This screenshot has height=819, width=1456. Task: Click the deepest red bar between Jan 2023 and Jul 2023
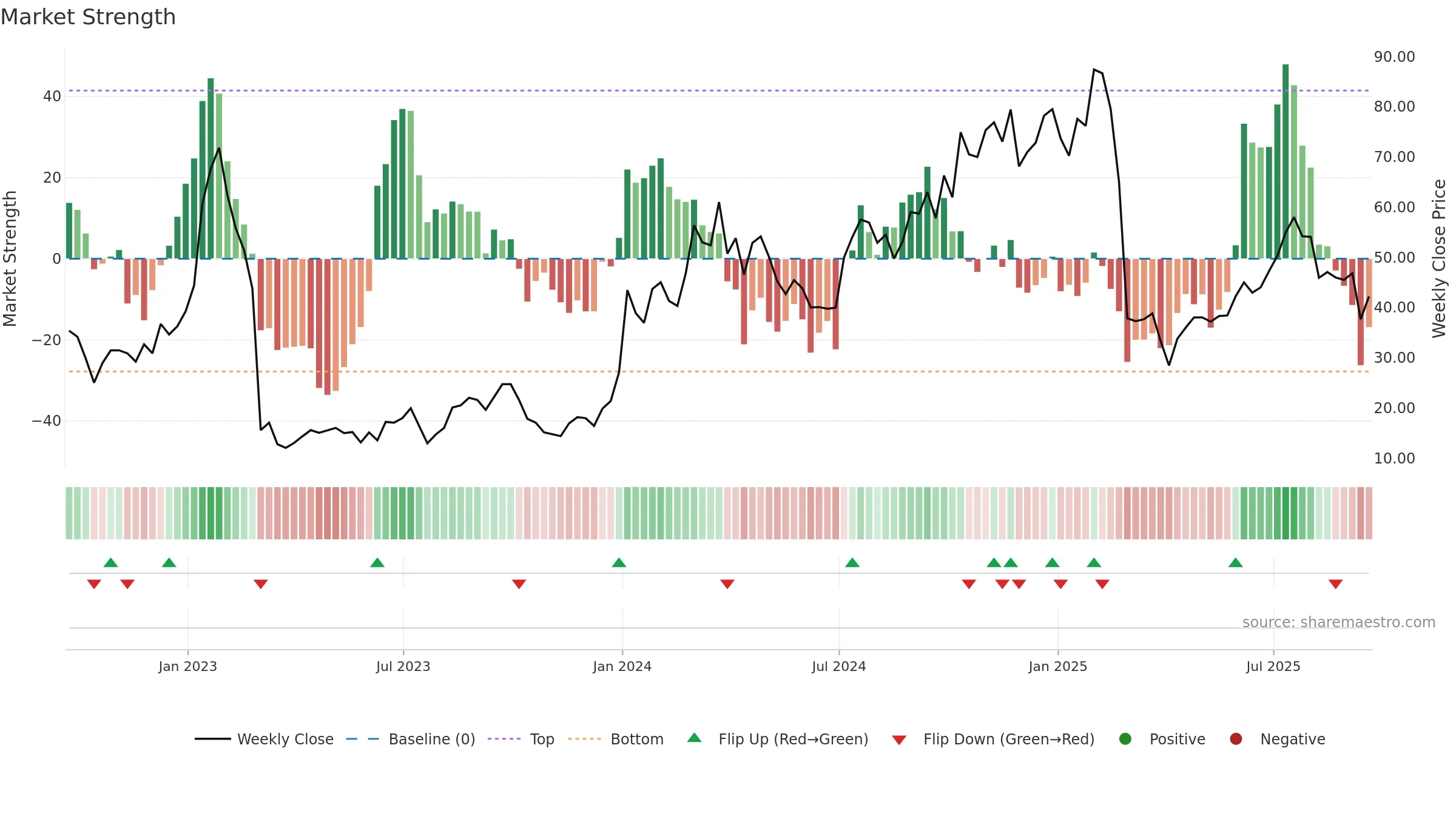pos(328,326)
